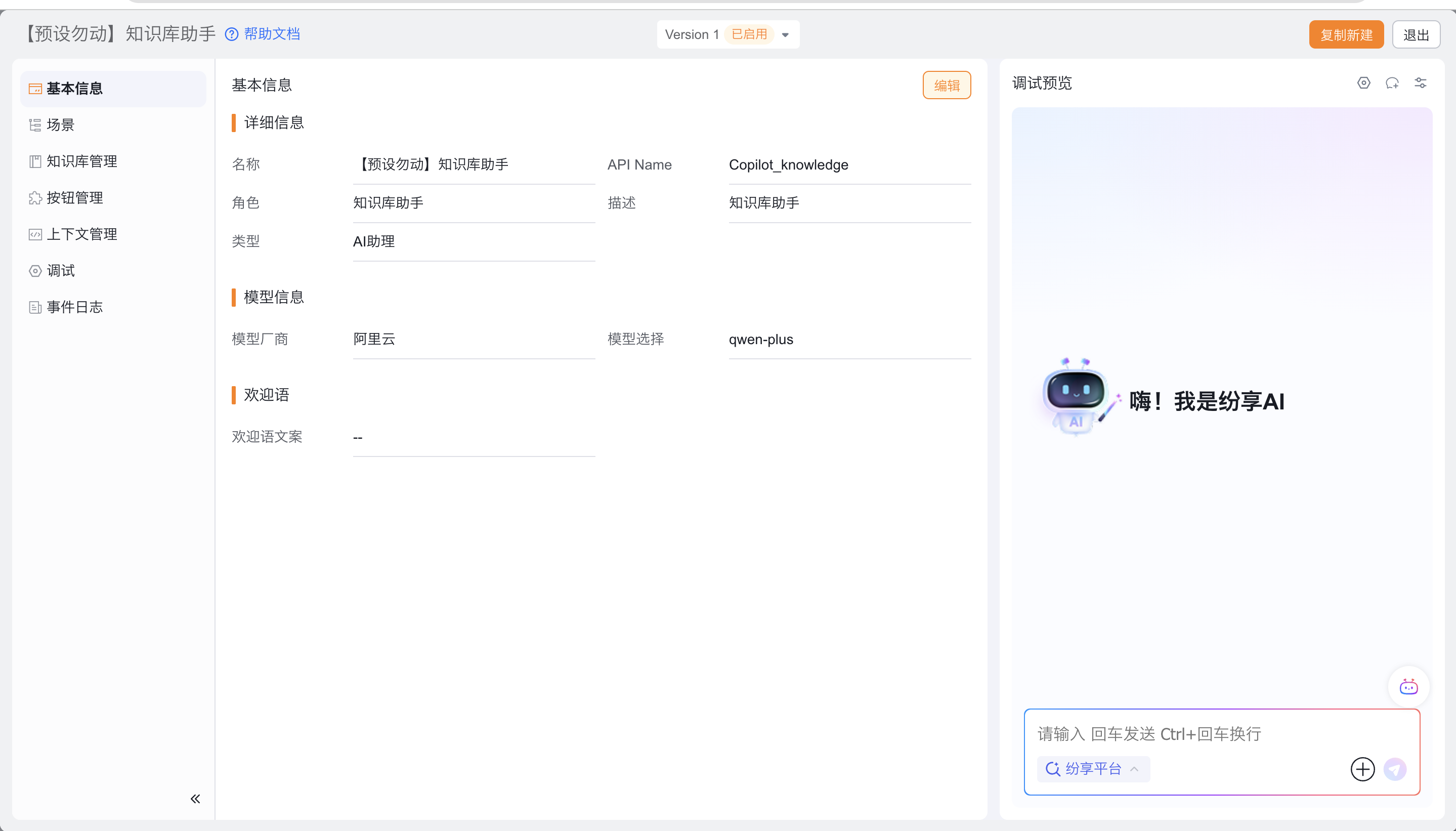Go to 按钮管理 menu item

click(75, 198)
